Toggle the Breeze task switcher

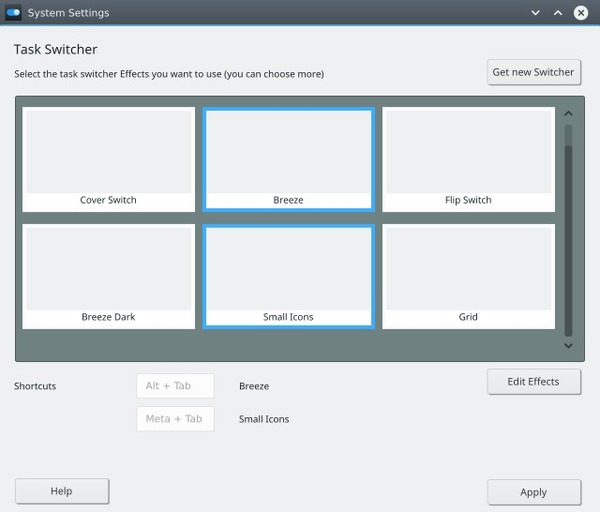(288, 159)
